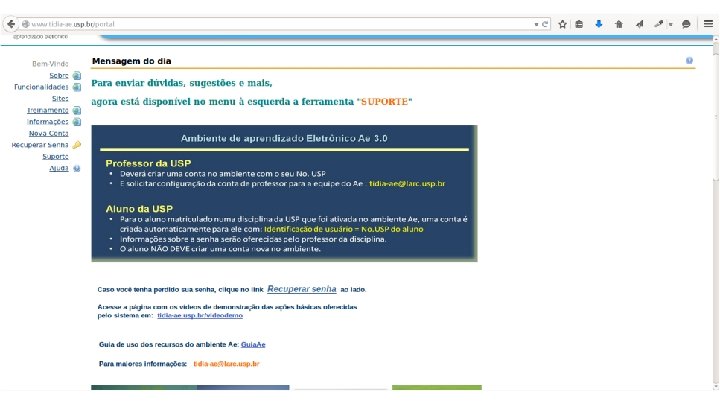Click the globe site identity icon
The height and width of the screenshot is (405, 720).
[26, 24]
